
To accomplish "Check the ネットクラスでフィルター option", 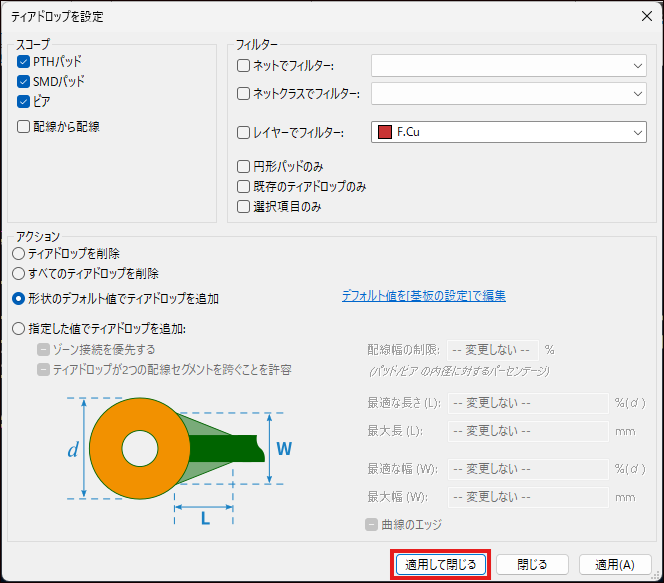I will pyautogui.click(x=244, y=94).
